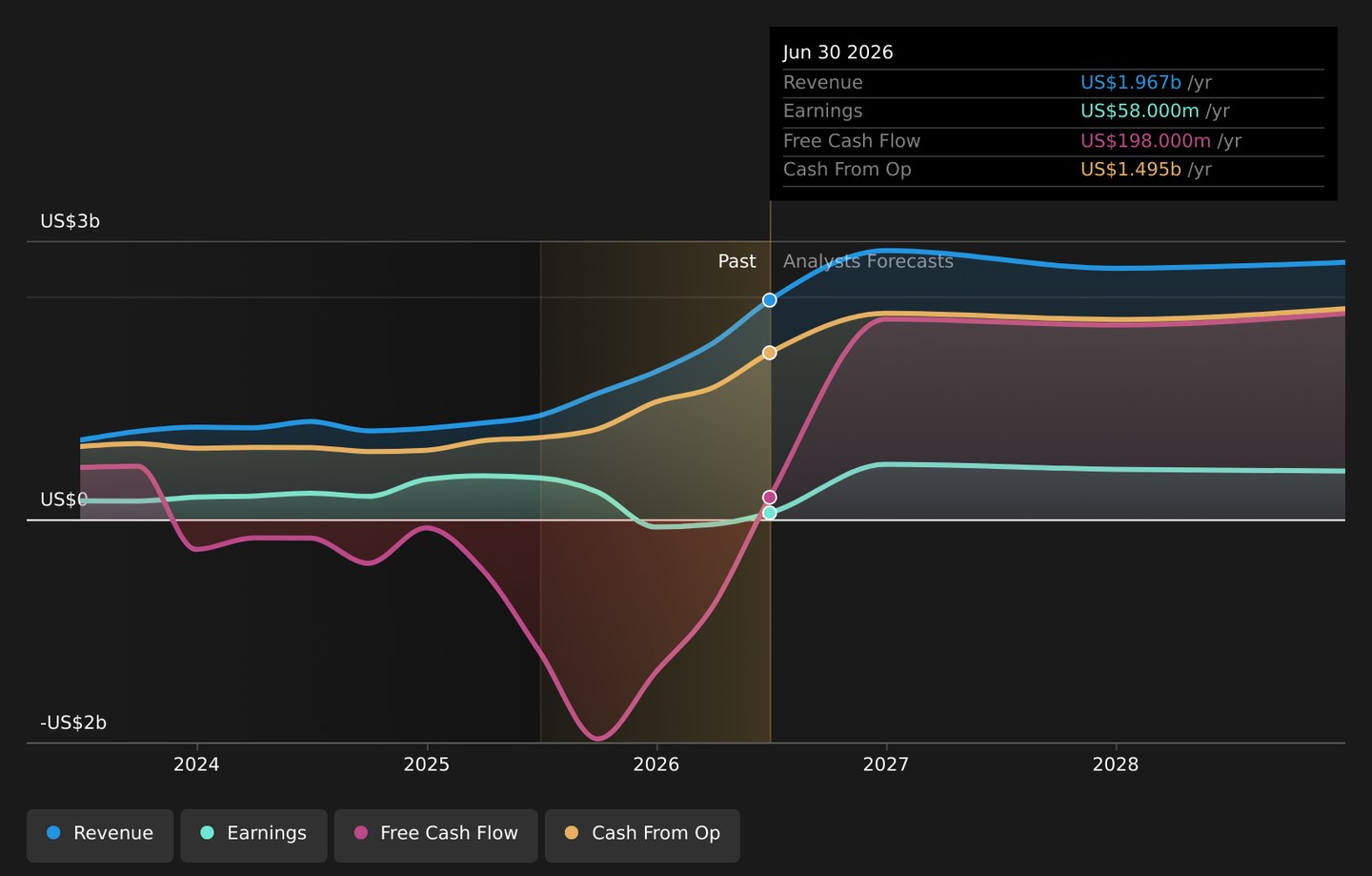Image resolution: width=1372 pixels, height=876 pixels.
Task: Toggle the Free Cash Flow legend button
Action: [436, 835]
